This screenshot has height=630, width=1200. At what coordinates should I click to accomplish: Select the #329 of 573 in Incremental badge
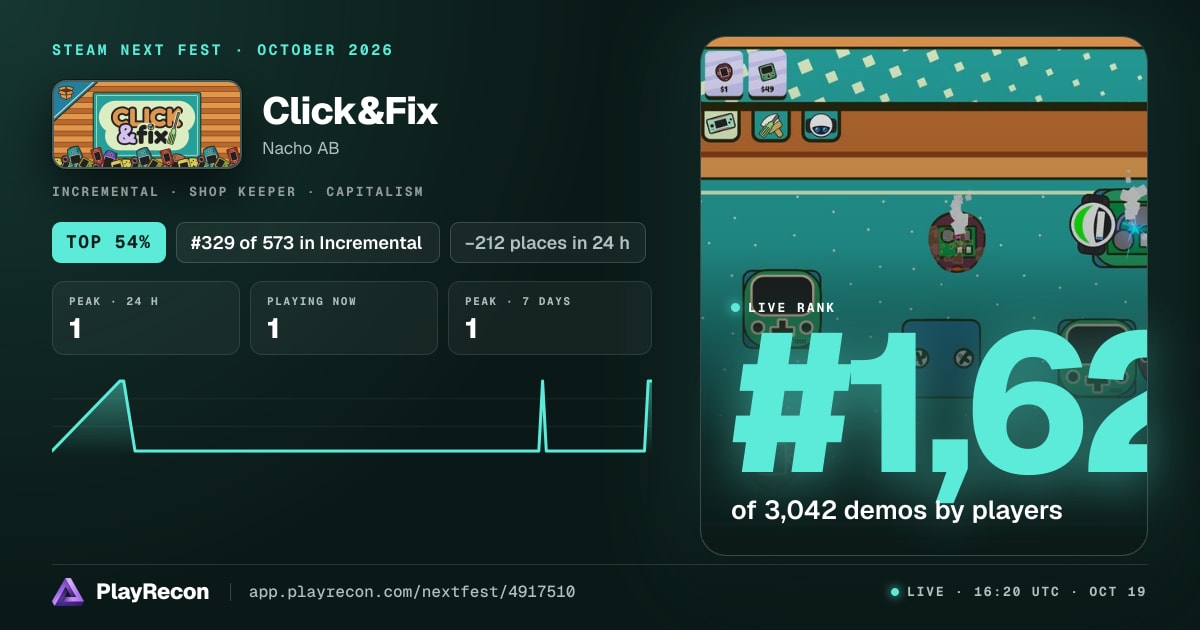308,242
